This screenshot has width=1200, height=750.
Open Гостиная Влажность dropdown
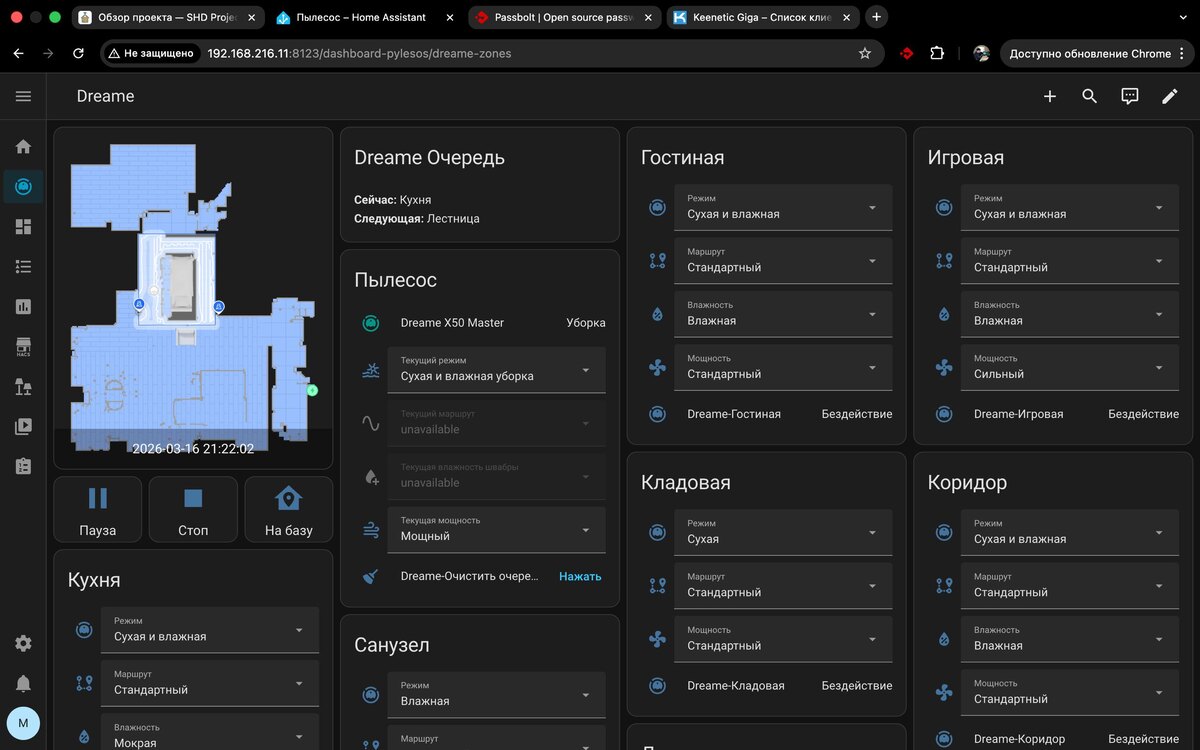click(x=782, y=314)
